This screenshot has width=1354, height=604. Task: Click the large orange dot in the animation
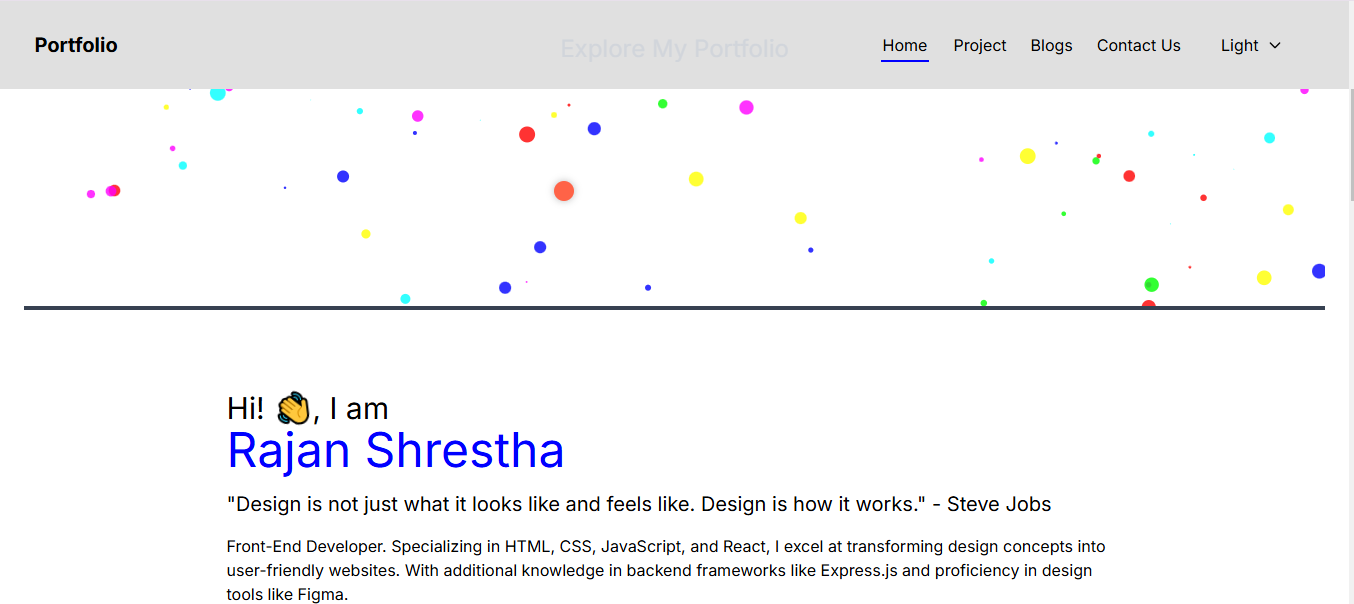click(563, 190)
